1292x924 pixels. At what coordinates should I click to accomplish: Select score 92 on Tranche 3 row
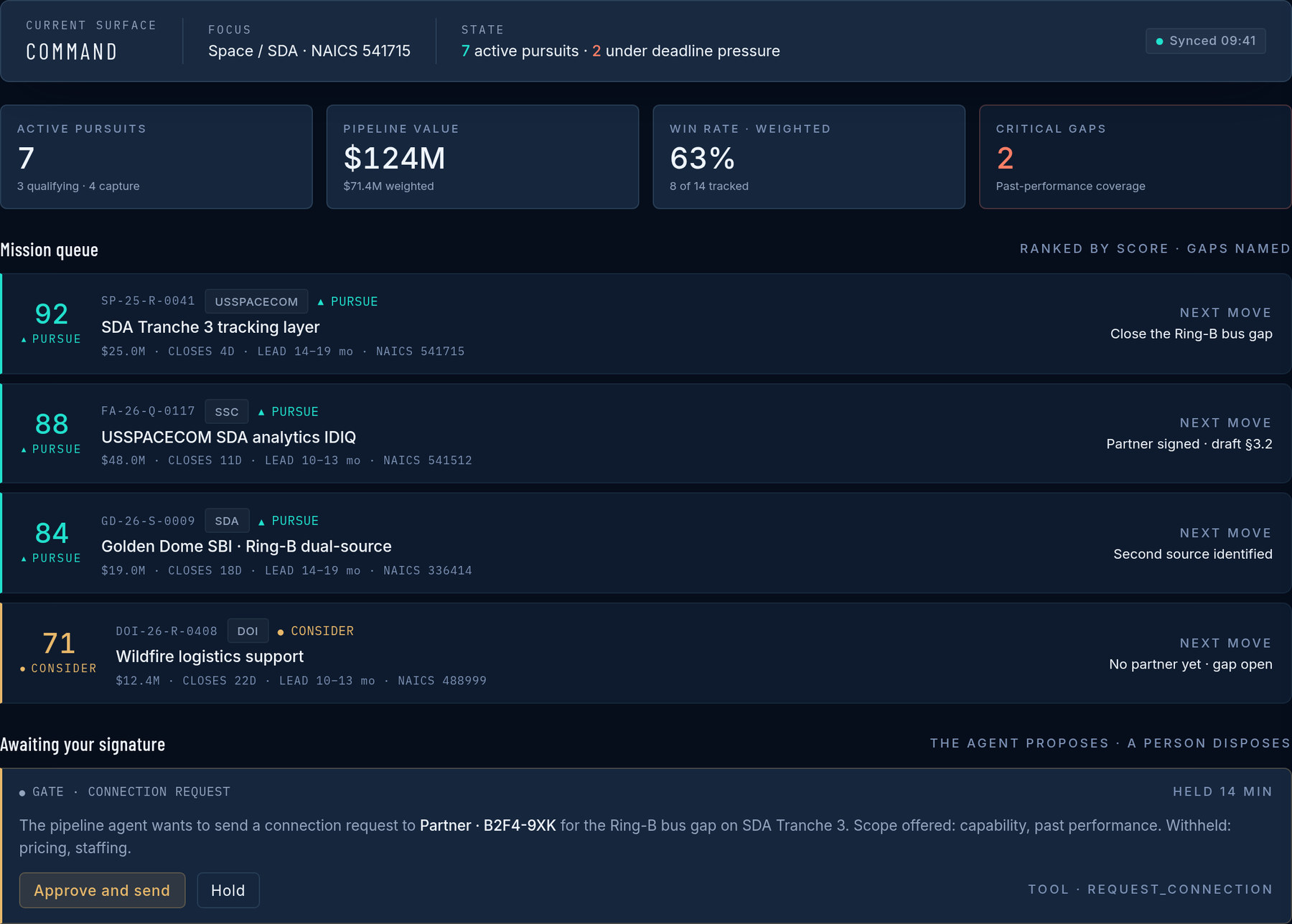coord(52,314)
